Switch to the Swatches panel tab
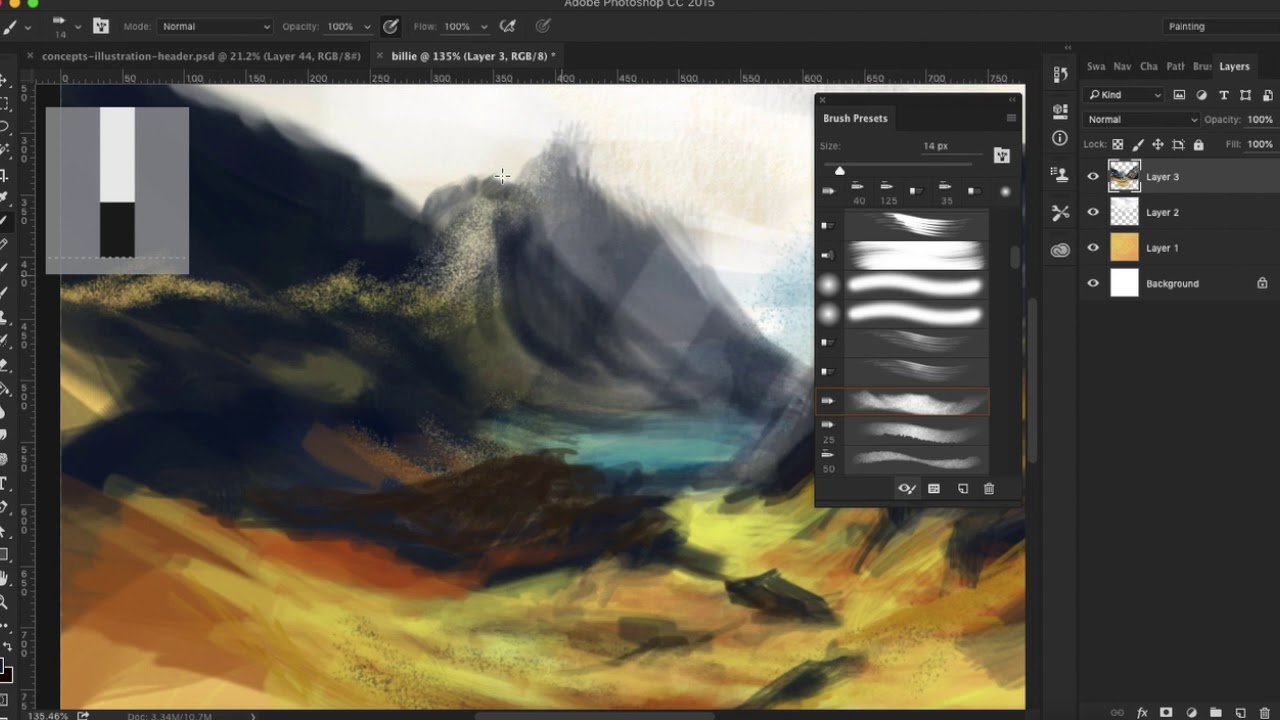The height and width of the screenshot is (720, 1280). pyautogui.click(x=1096, y=66)
